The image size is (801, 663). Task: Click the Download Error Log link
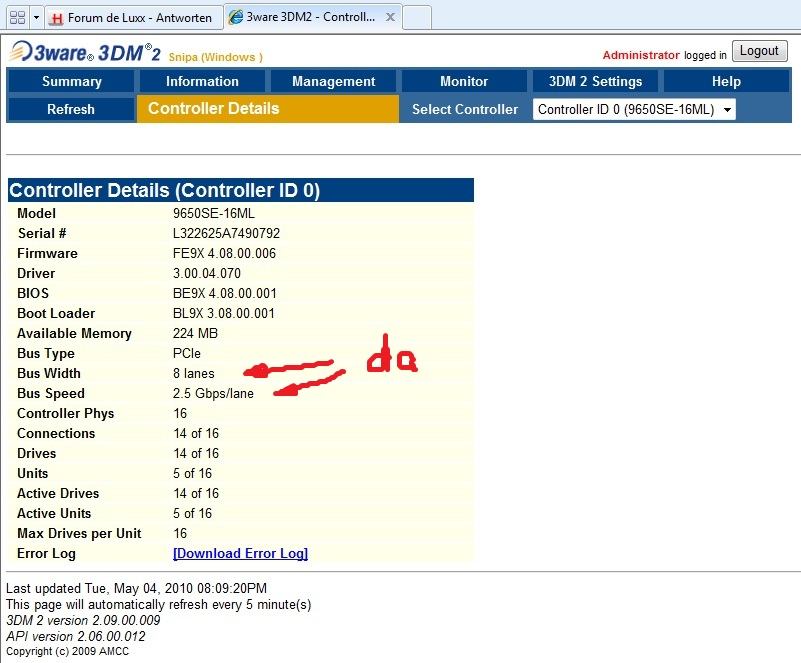(240, 553)
